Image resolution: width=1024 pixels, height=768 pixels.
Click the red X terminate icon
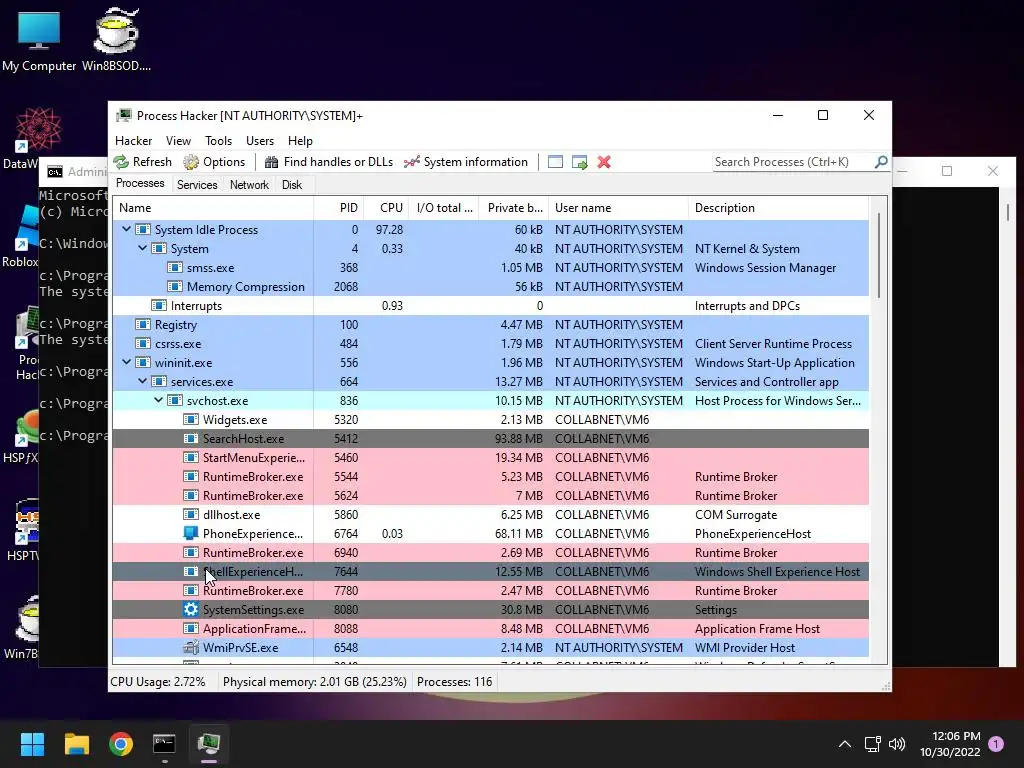pyautogui.click(x=604, y=162)
